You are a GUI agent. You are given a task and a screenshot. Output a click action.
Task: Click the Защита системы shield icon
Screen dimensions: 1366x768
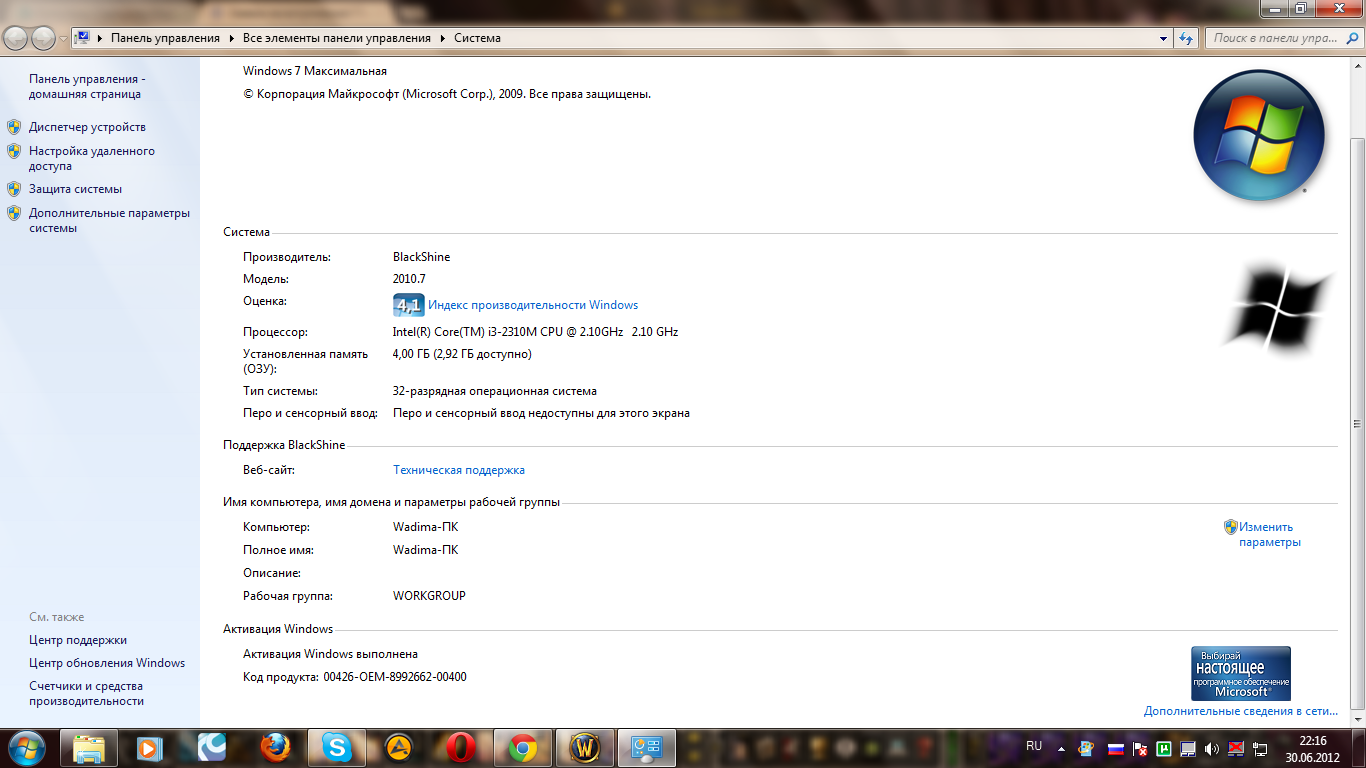14,189
